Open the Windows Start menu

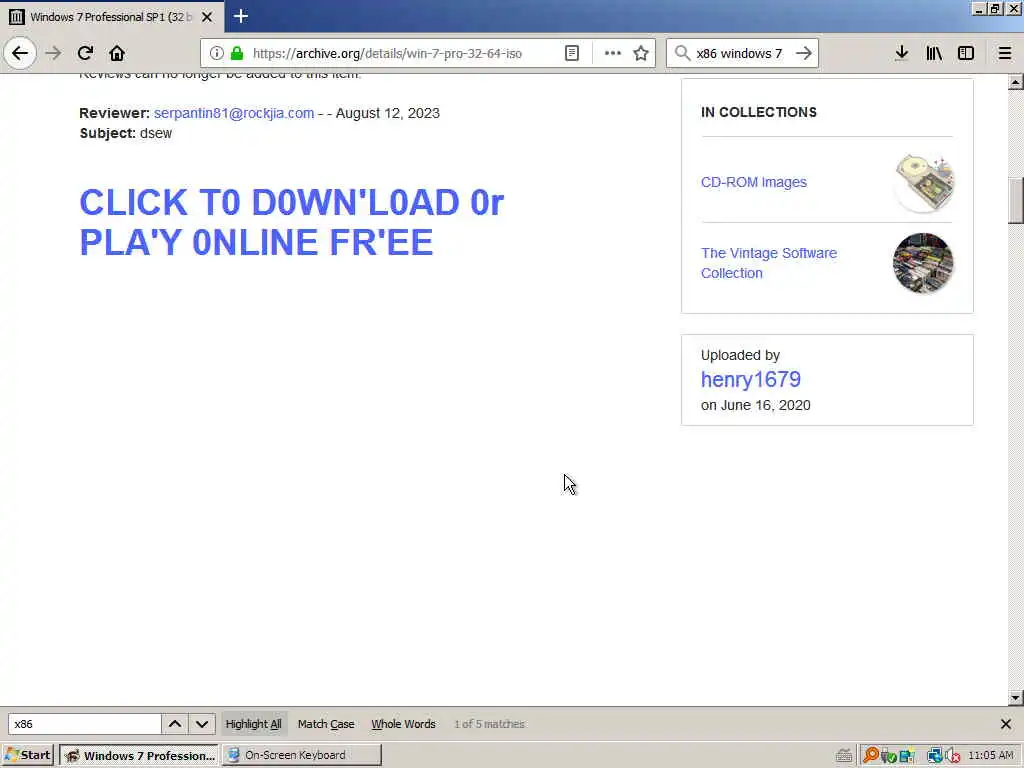click(29, 755)
